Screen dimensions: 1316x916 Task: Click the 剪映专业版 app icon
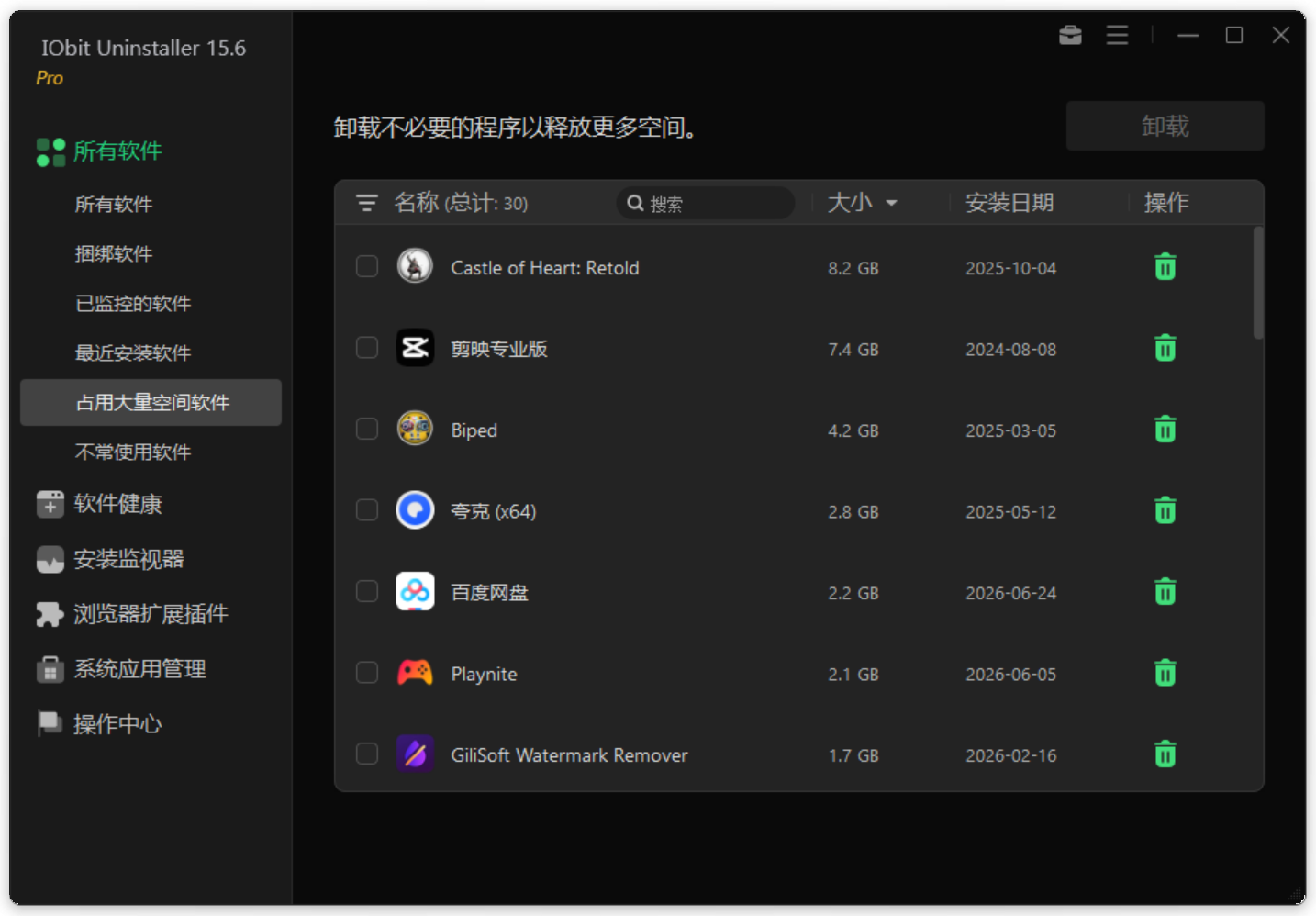415,348
